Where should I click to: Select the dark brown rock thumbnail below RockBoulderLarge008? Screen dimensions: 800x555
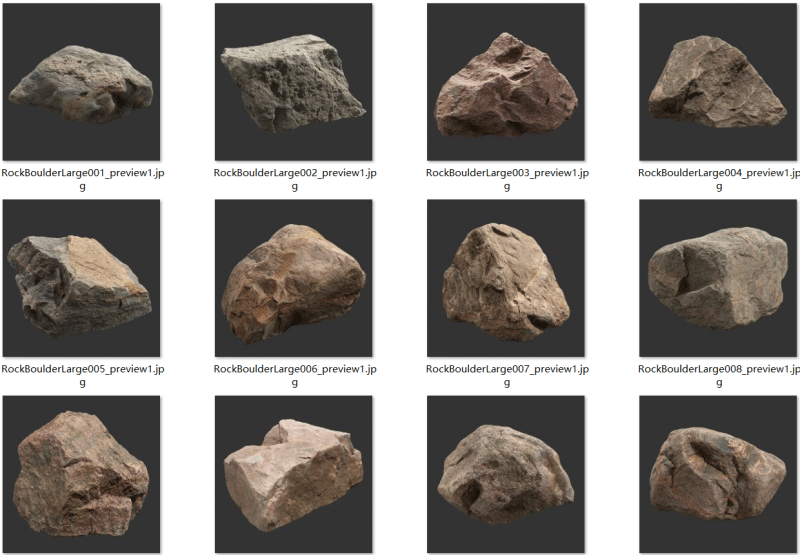[x=718, y=474]
